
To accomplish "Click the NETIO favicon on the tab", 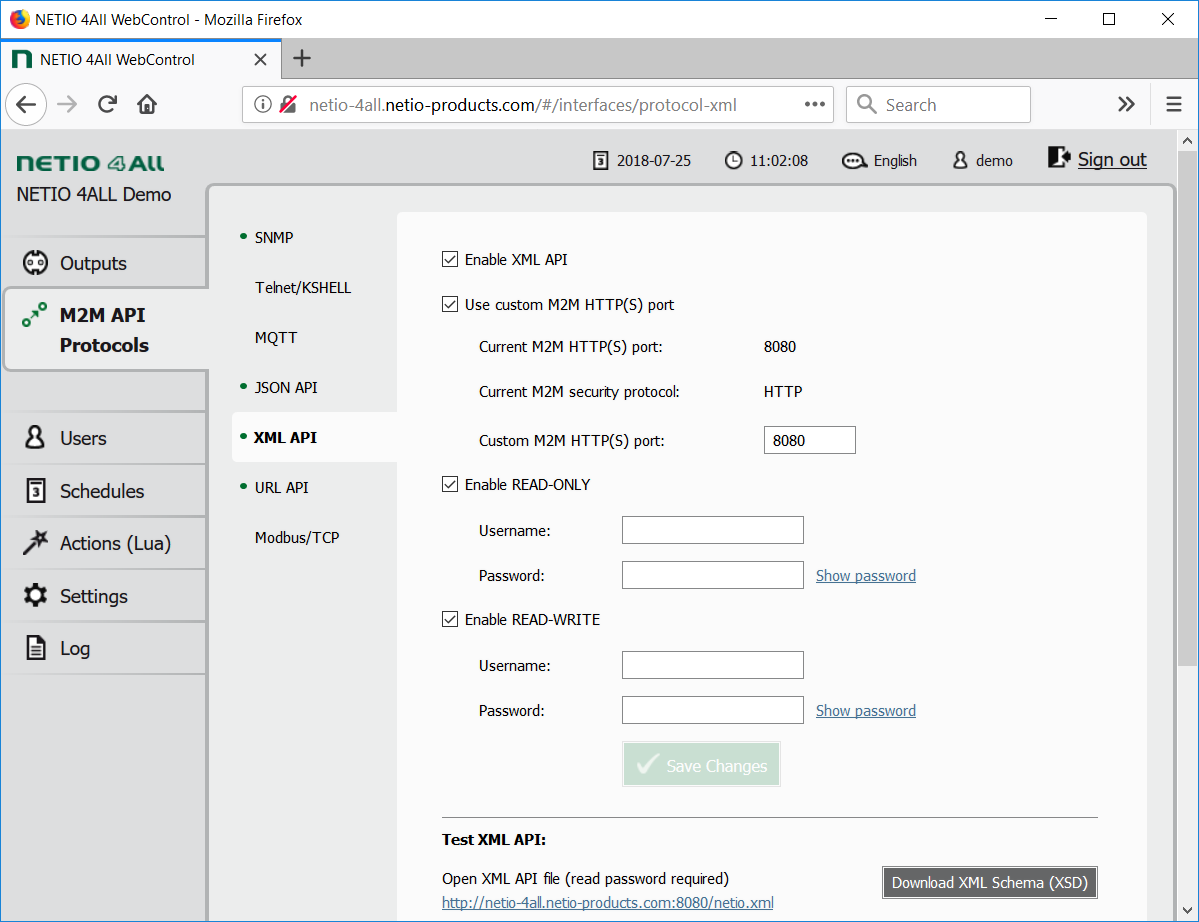I will [22, 60].
